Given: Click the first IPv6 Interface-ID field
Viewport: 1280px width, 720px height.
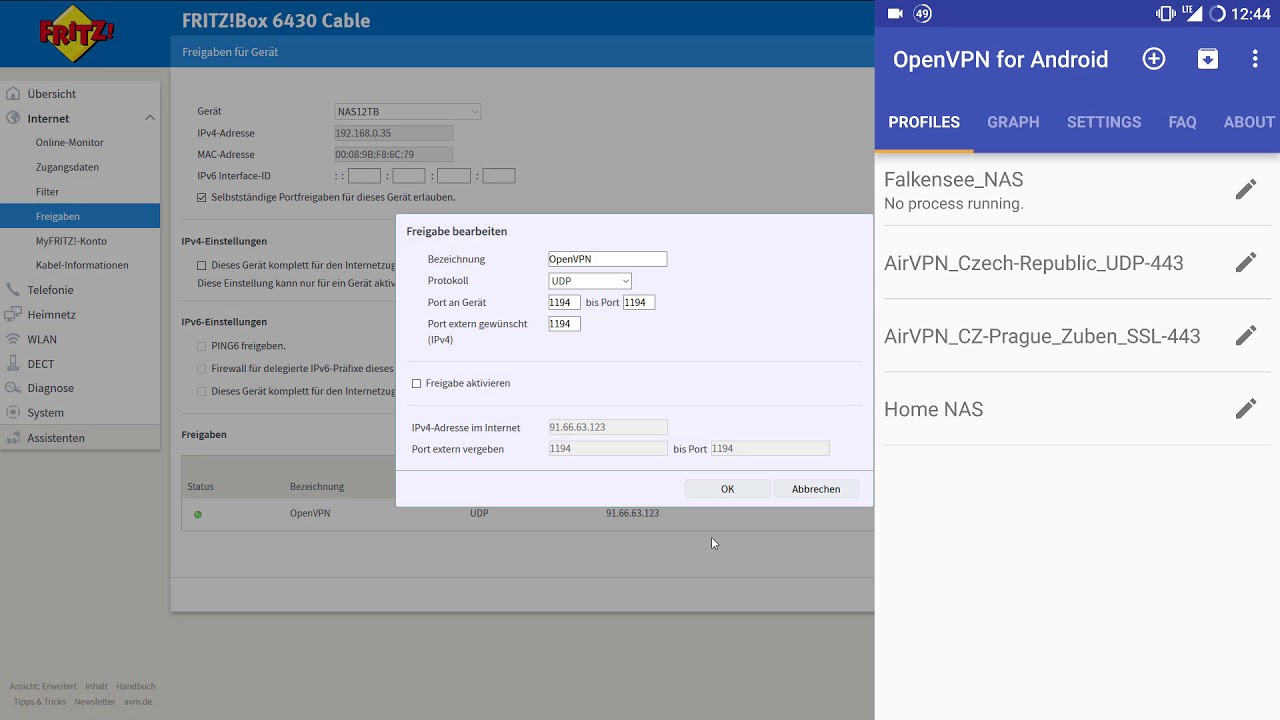Looking at the screenshot, I should pyautogui.click(x=364, y=176).
